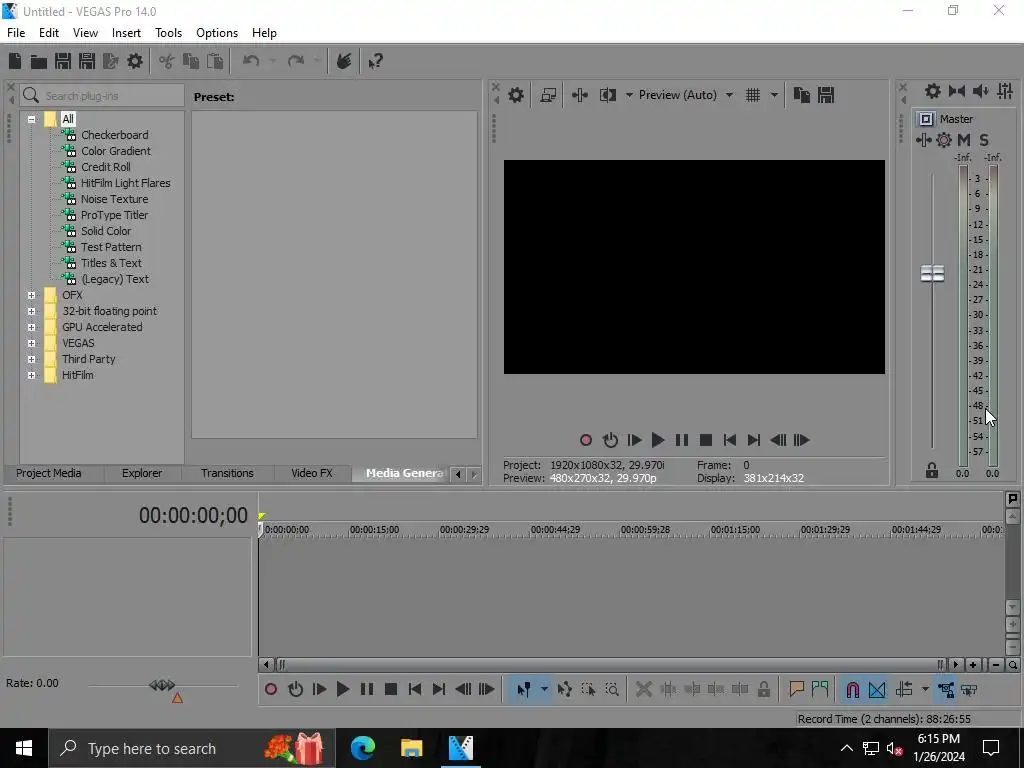Toggle overlays grid icon in preview
The image size is (1024, 768).
753,95
